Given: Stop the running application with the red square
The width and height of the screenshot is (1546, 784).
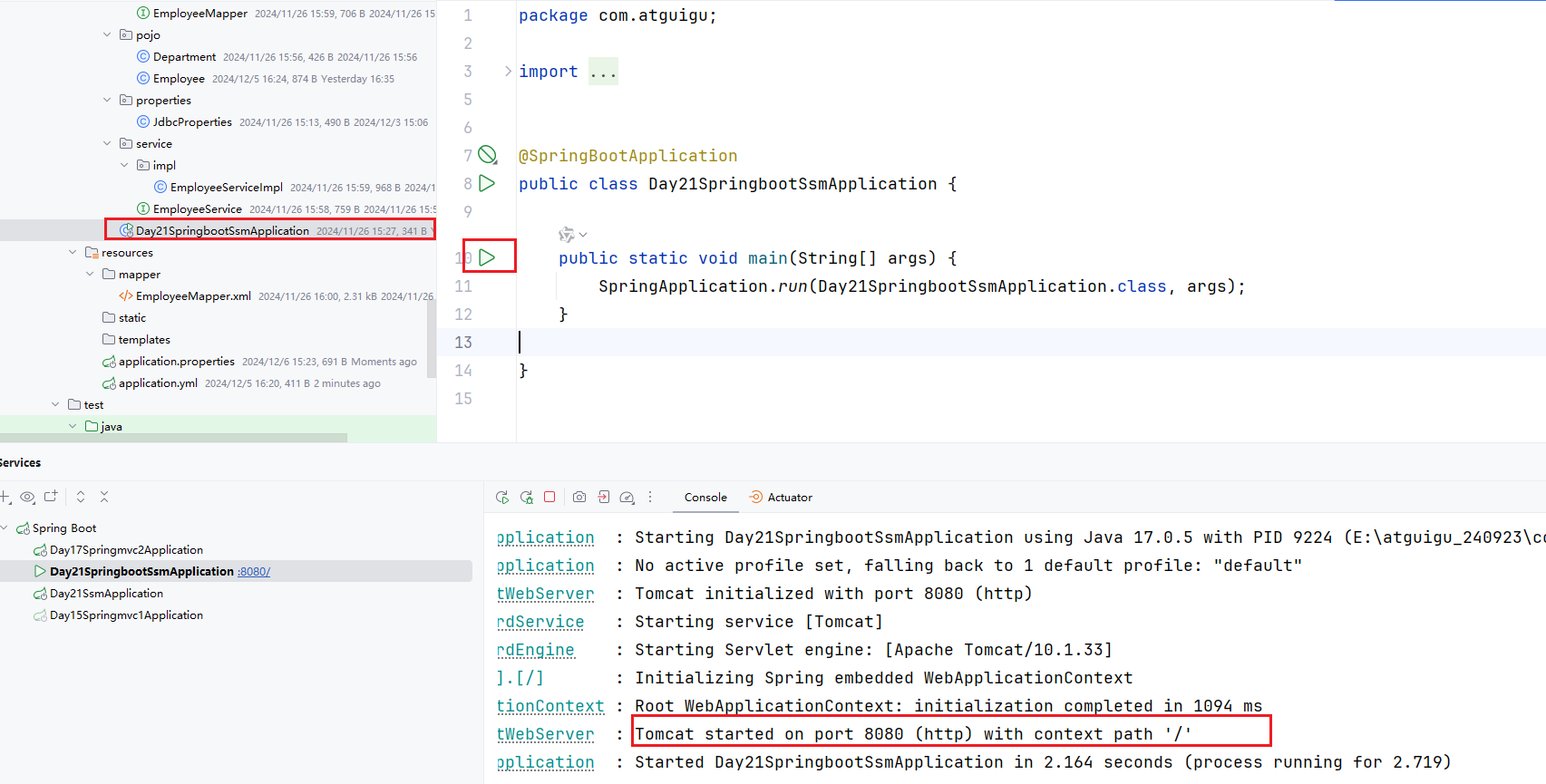Looking at the screenshot, I should tap(549, 497).
